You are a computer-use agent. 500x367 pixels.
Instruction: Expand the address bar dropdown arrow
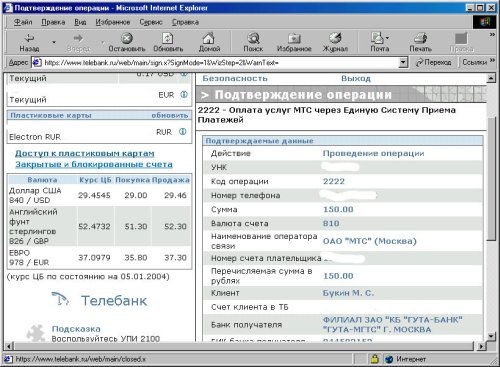point(403,62)
